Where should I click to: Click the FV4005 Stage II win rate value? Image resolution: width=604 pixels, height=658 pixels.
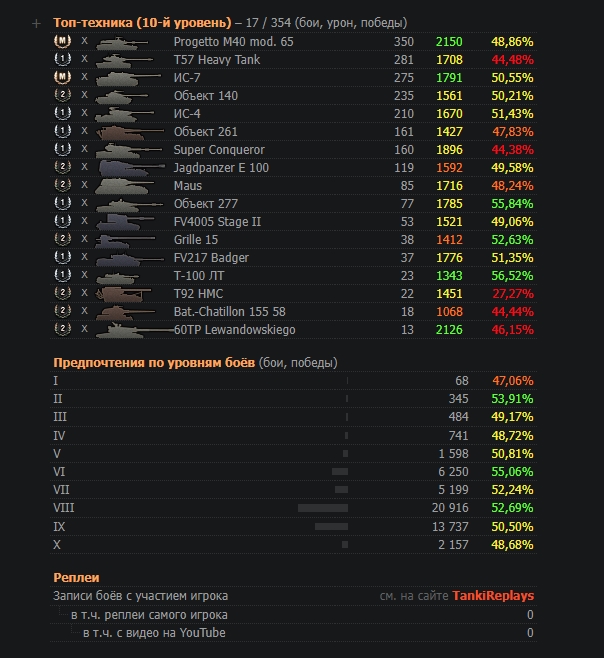[512, 222]
